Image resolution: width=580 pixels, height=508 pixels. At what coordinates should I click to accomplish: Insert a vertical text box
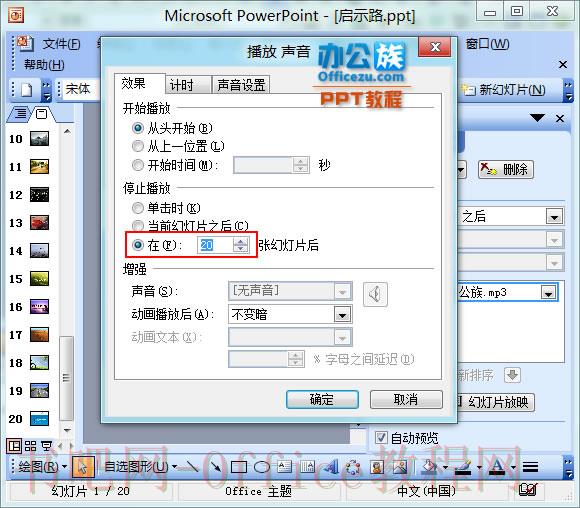(x=307, y=467)
